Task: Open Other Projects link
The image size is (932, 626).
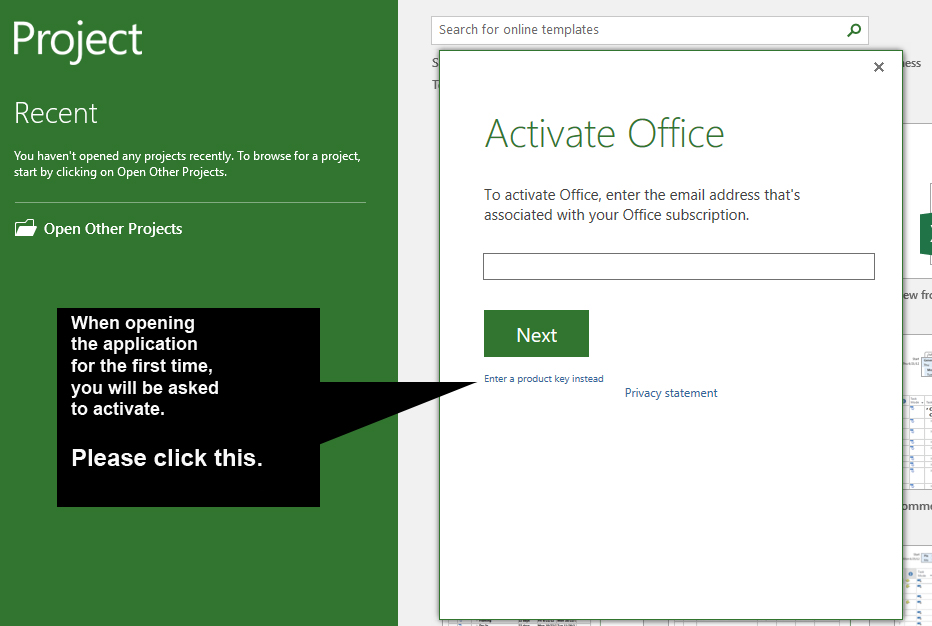Action: pyautogui.click(x=113, y=229)
